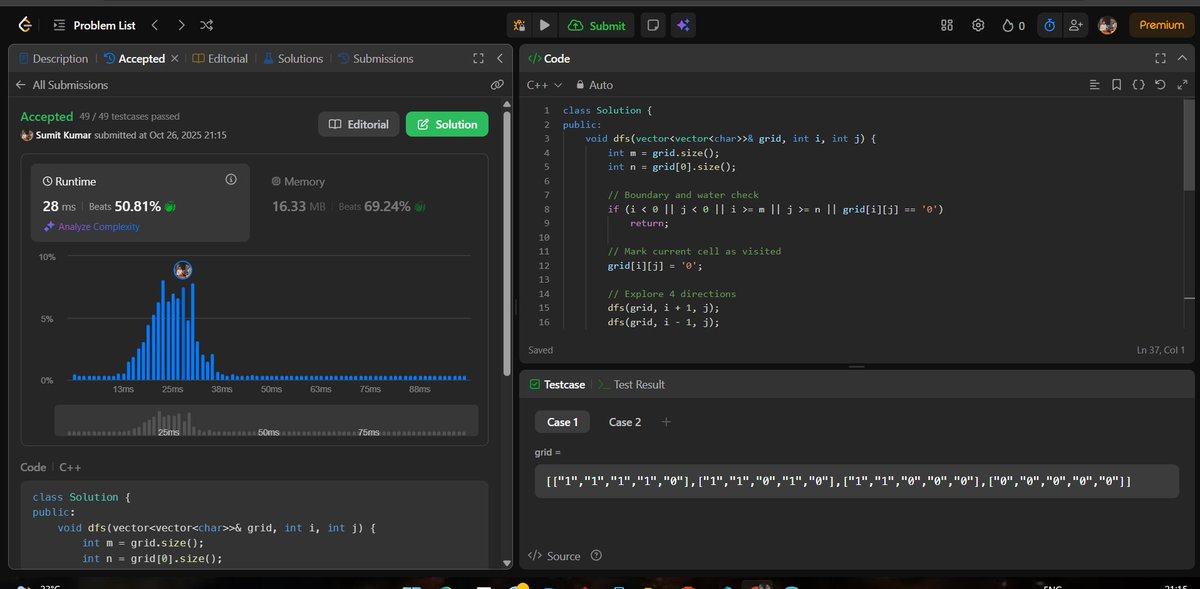Open the AI sparkle assistant icon
1200x589 pixels.
683,25
